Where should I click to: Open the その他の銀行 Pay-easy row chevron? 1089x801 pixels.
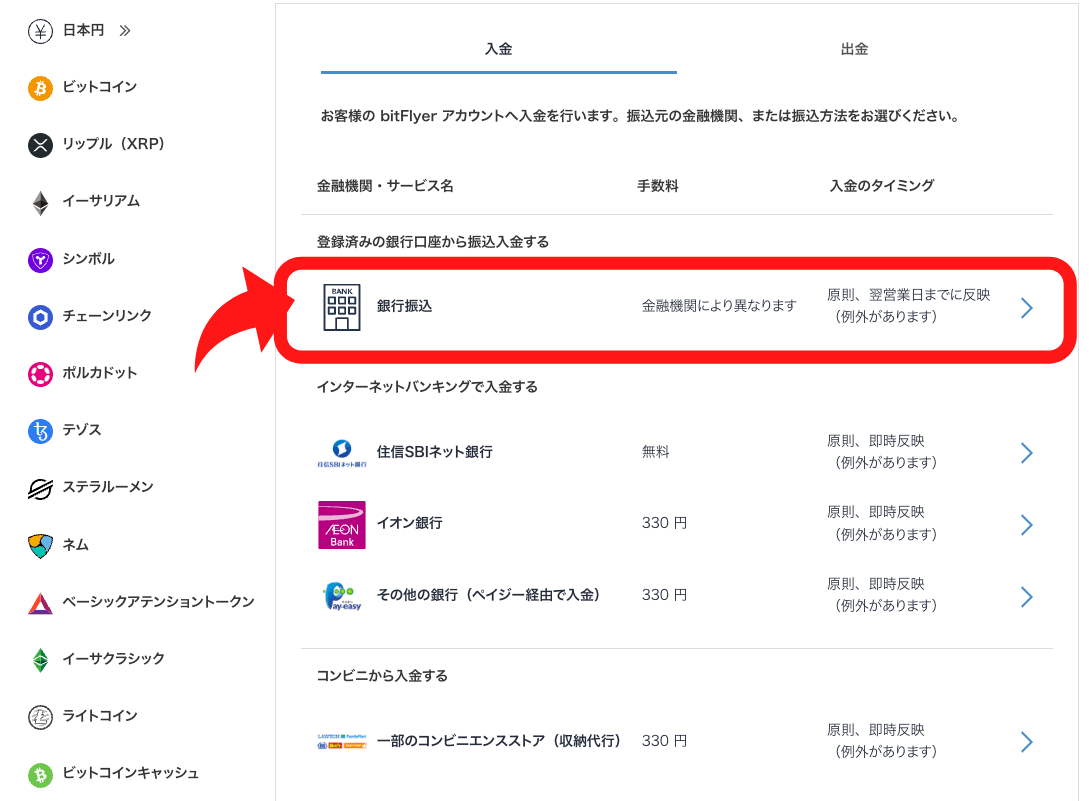click(x=1027, y=597)
